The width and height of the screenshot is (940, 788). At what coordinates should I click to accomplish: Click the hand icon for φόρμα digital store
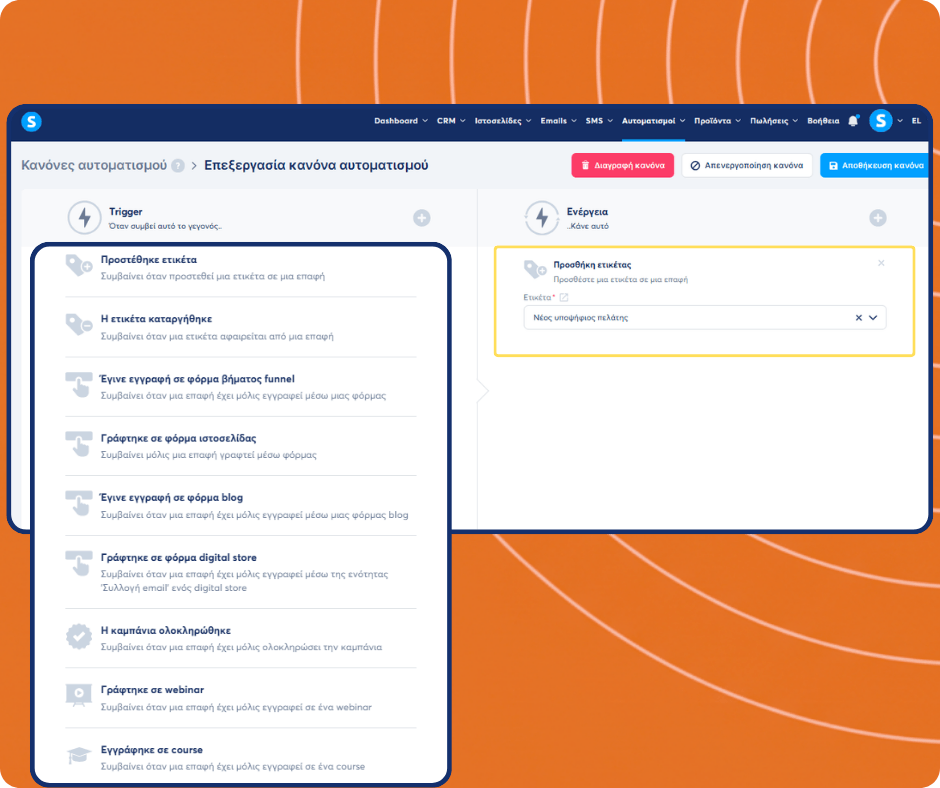pyautogui.click(x=79, y=563)
